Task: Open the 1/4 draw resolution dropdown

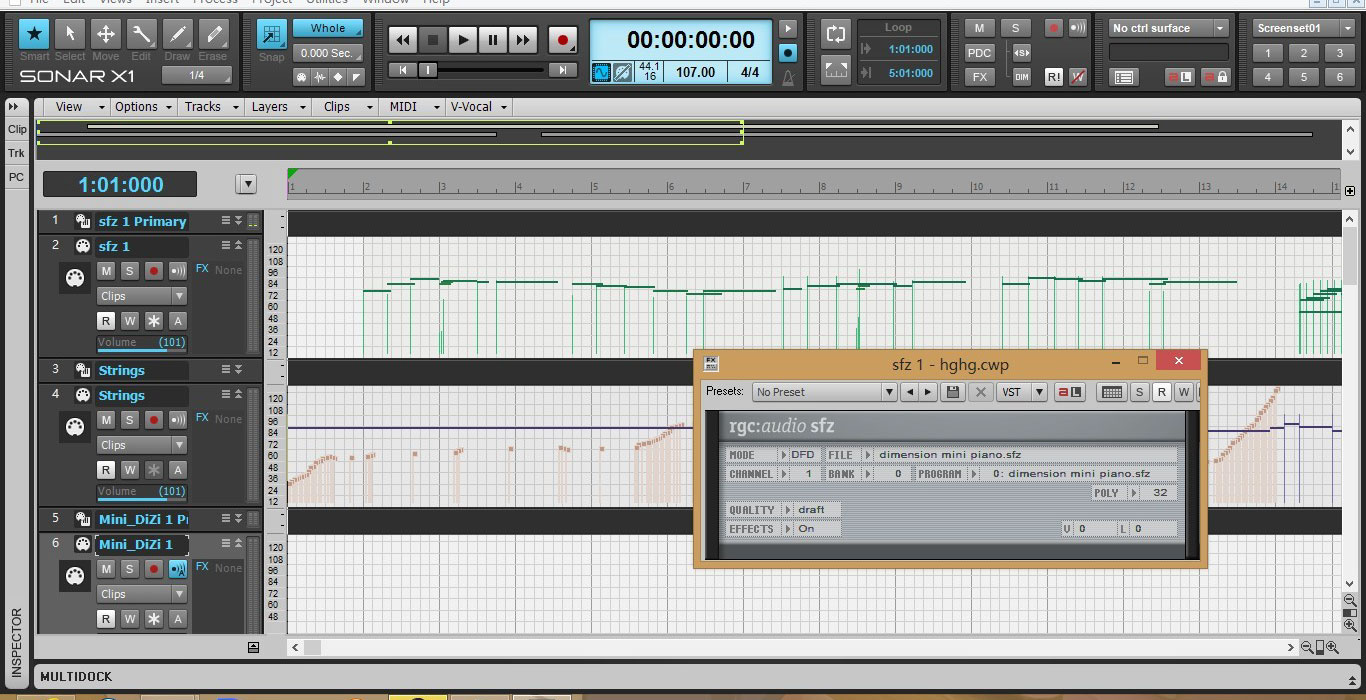Action: (196, 75)
